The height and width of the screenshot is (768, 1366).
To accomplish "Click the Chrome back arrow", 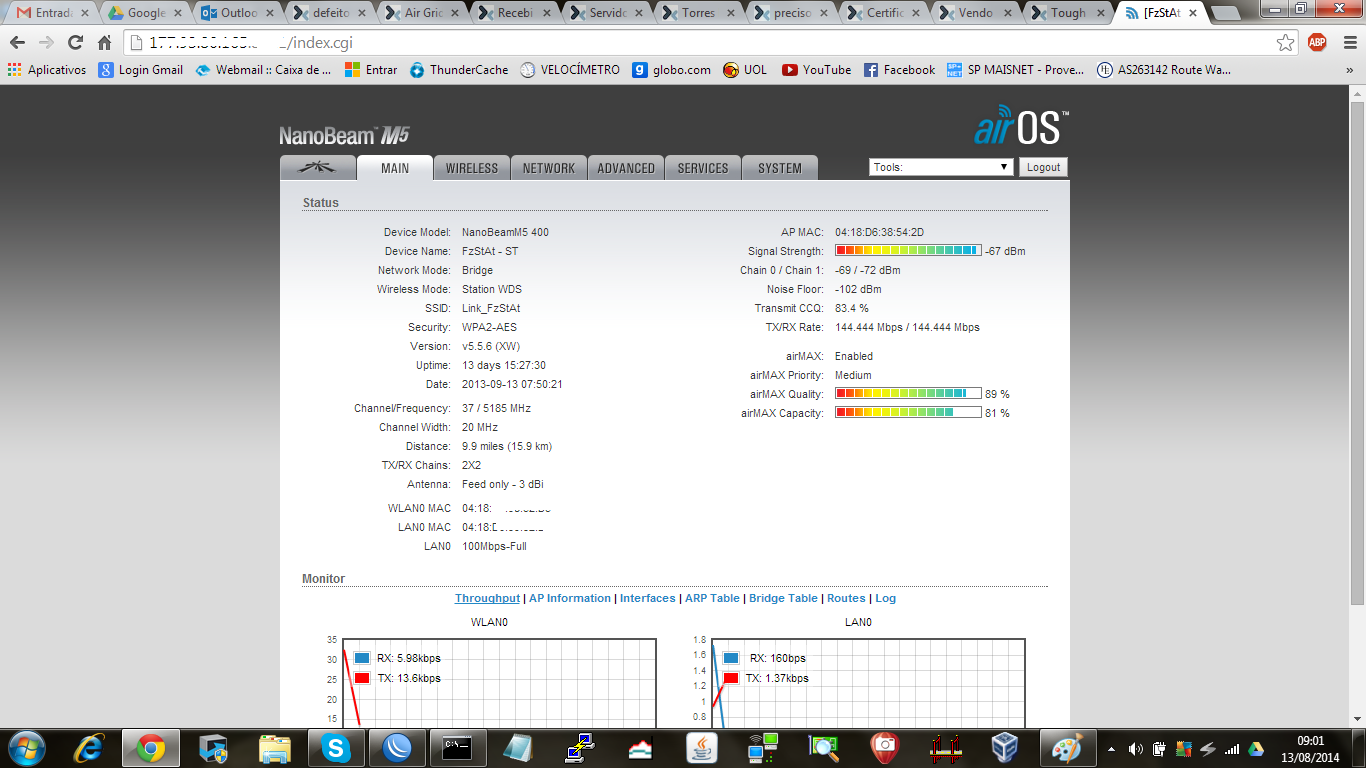I will click(18, 43).
